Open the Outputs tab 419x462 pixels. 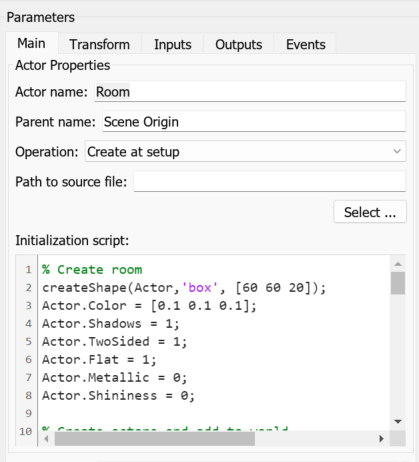(239, 44)
